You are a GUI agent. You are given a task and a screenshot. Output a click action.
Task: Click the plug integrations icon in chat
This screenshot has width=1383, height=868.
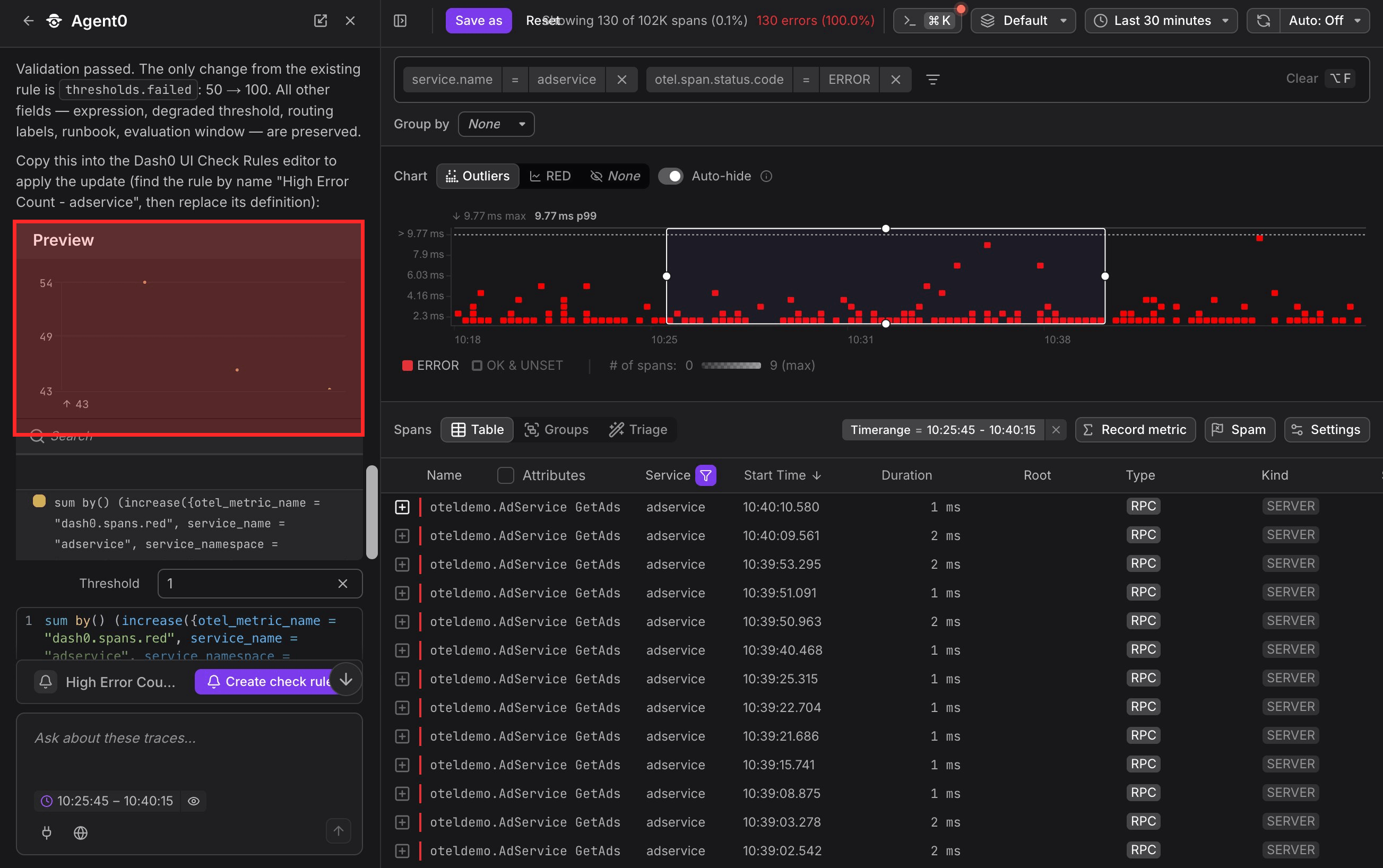point(47,832)
